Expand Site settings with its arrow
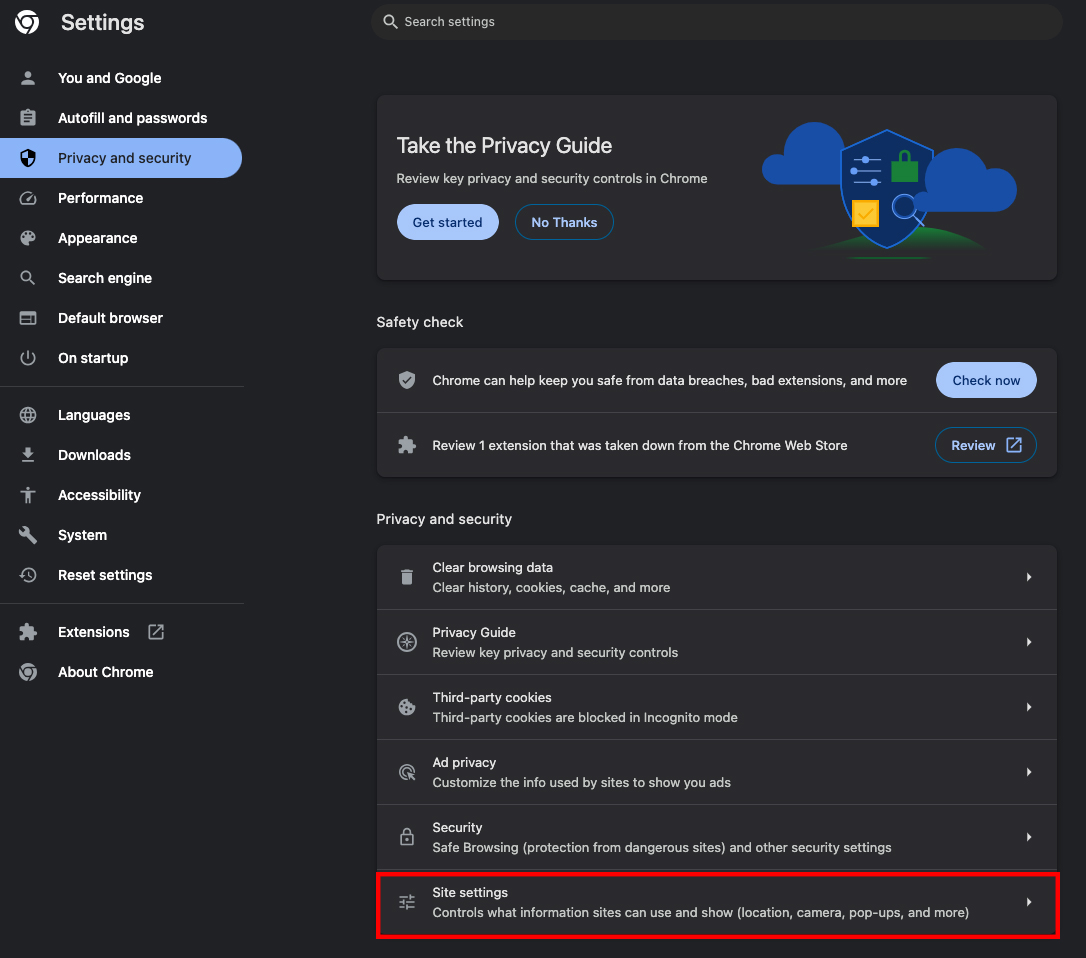This screenshot has width=1086, height=958. click(1029, 902)
